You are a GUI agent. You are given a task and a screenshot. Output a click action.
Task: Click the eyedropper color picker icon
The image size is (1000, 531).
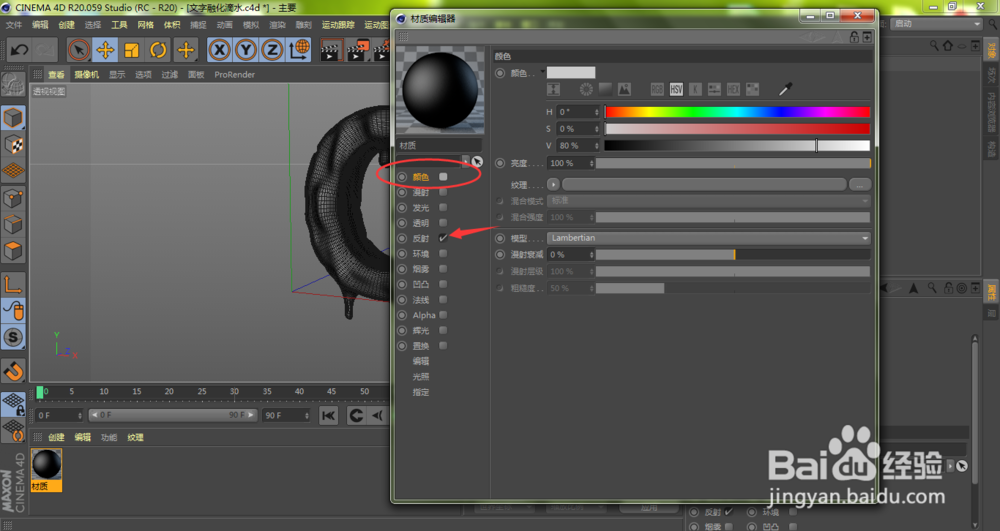click(x=785, y=89)
